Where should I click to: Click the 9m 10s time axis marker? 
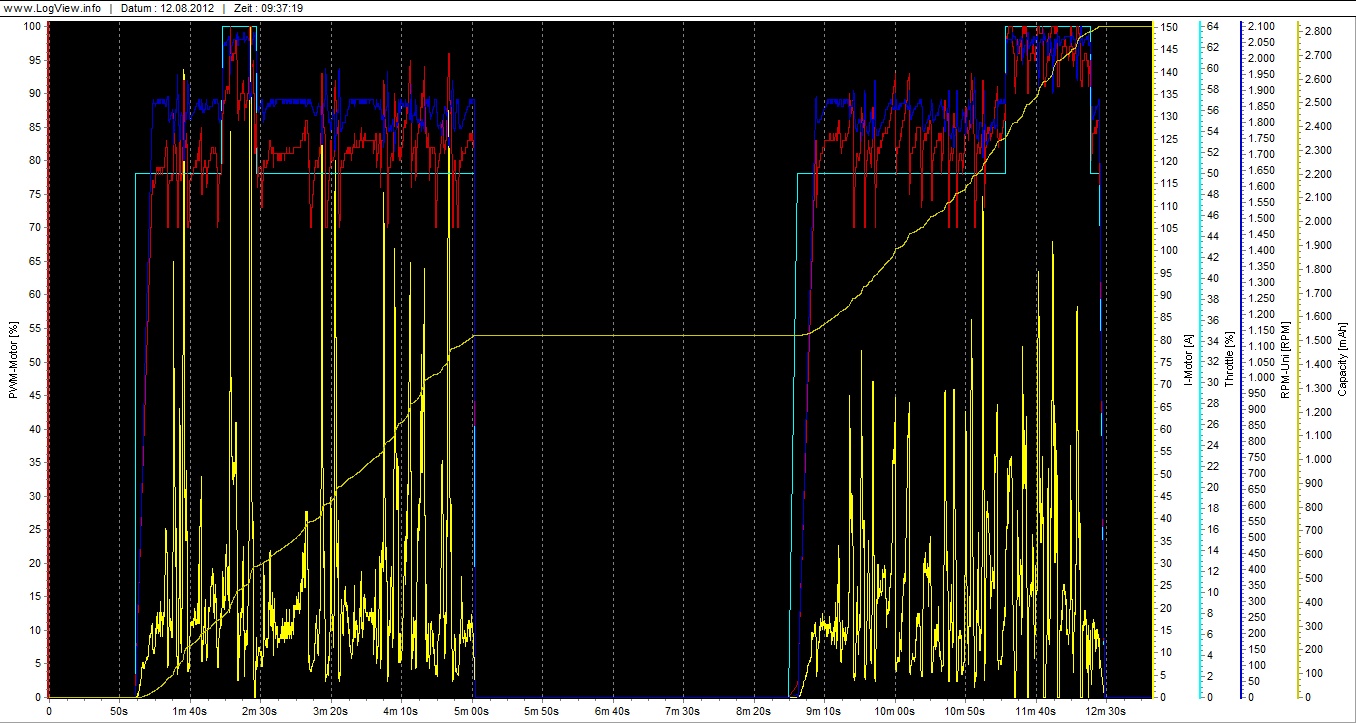pos(824,711)
